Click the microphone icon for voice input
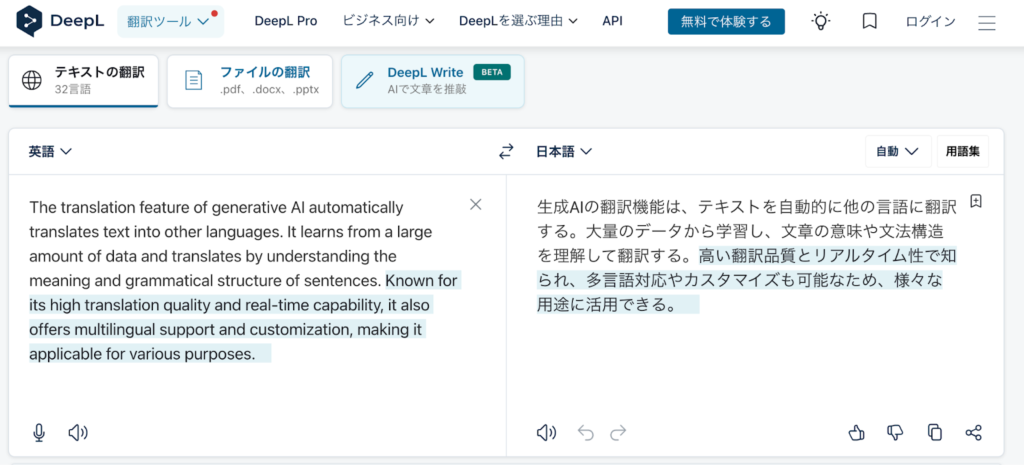The width and height of the screenshot is (1024, 465). coord(39,432)
